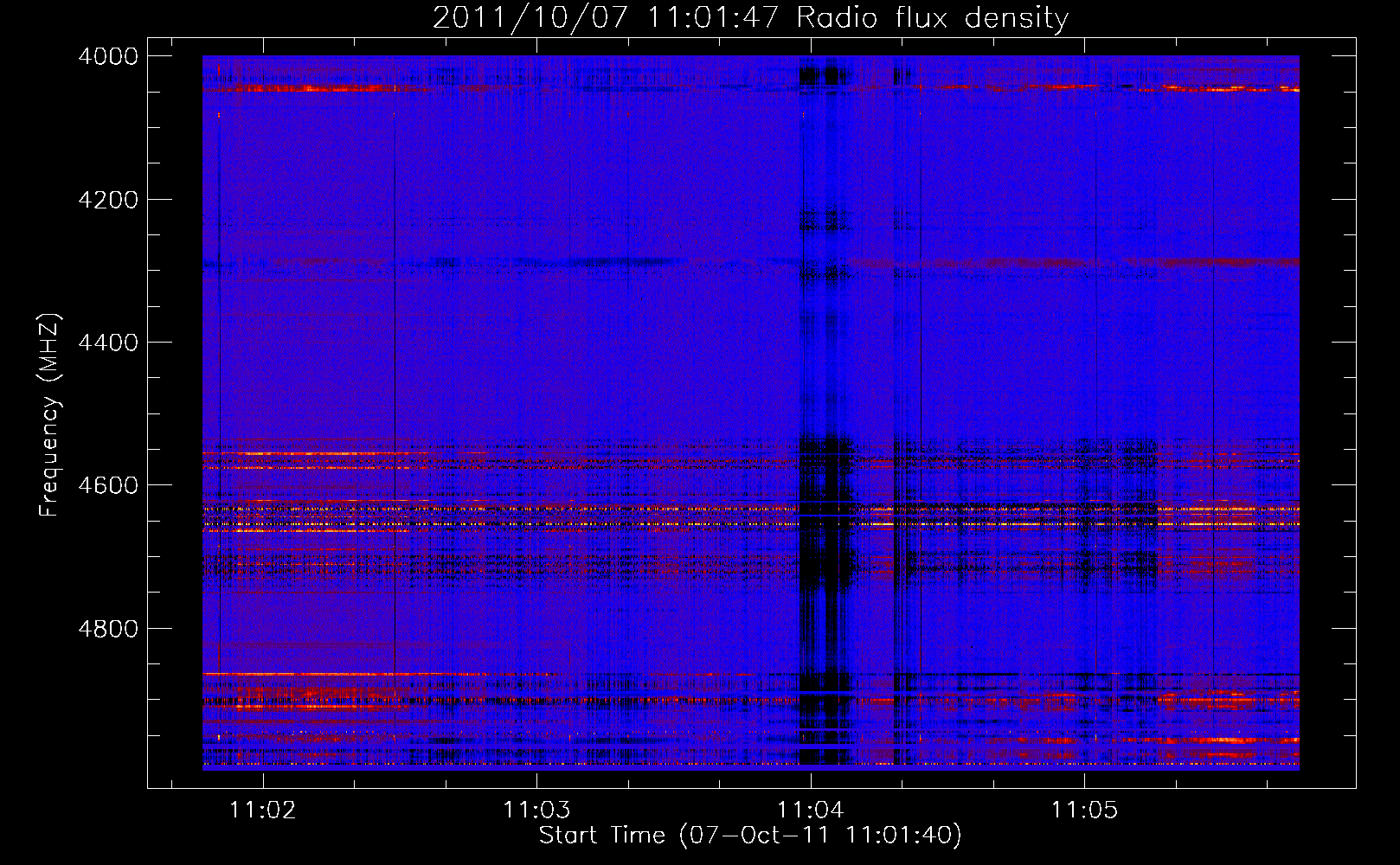Click the 'Frequency (MHZ)' y-axis label

coord(48,415)
